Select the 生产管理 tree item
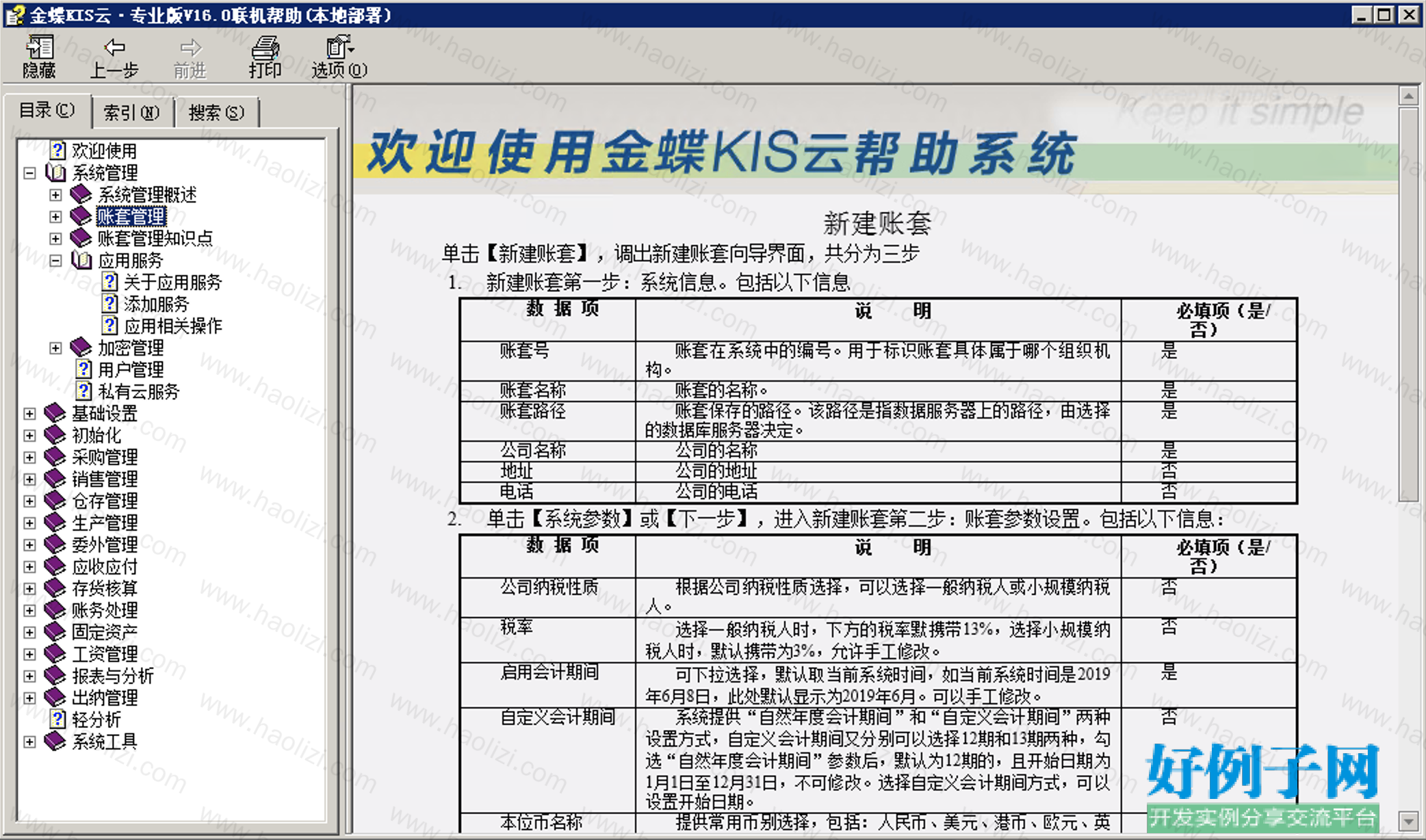The height and width of the screenshot is (840, 1426). coord(105,523)
